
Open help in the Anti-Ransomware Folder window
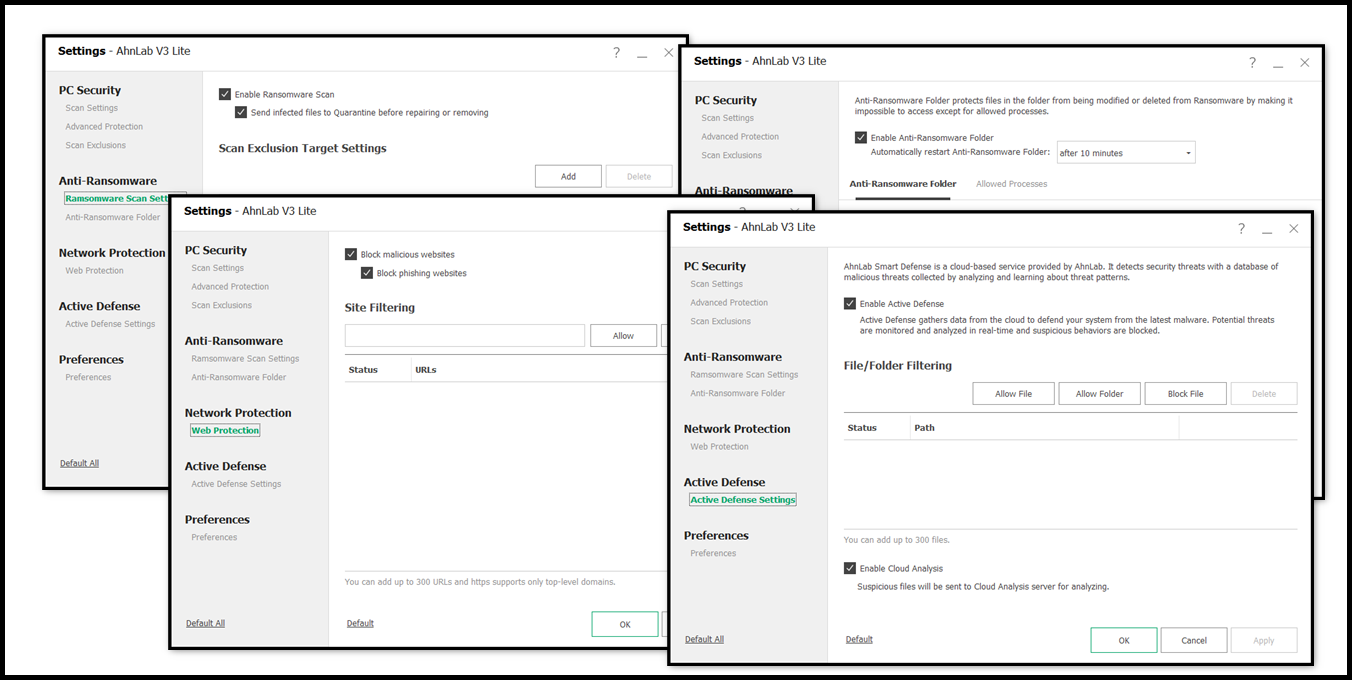click(1252, 63)
